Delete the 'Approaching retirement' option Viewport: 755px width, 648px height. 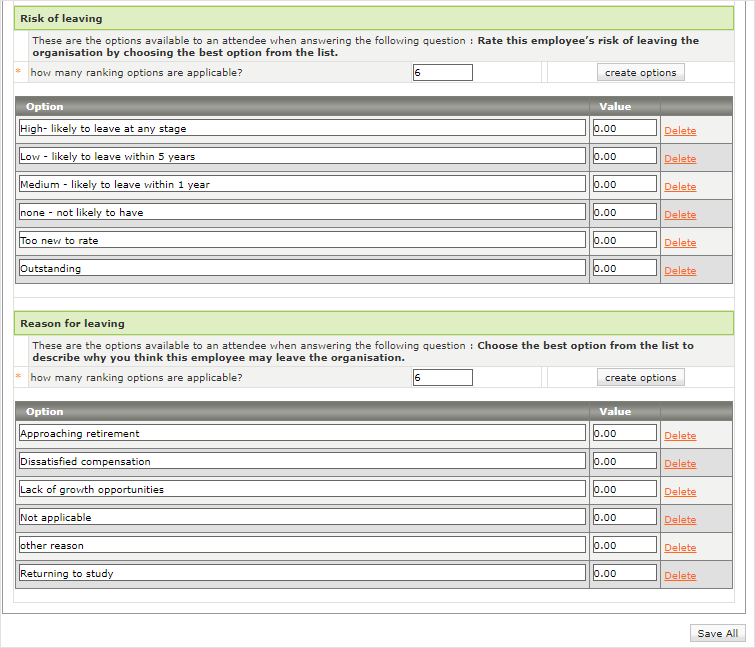point(680,436)
